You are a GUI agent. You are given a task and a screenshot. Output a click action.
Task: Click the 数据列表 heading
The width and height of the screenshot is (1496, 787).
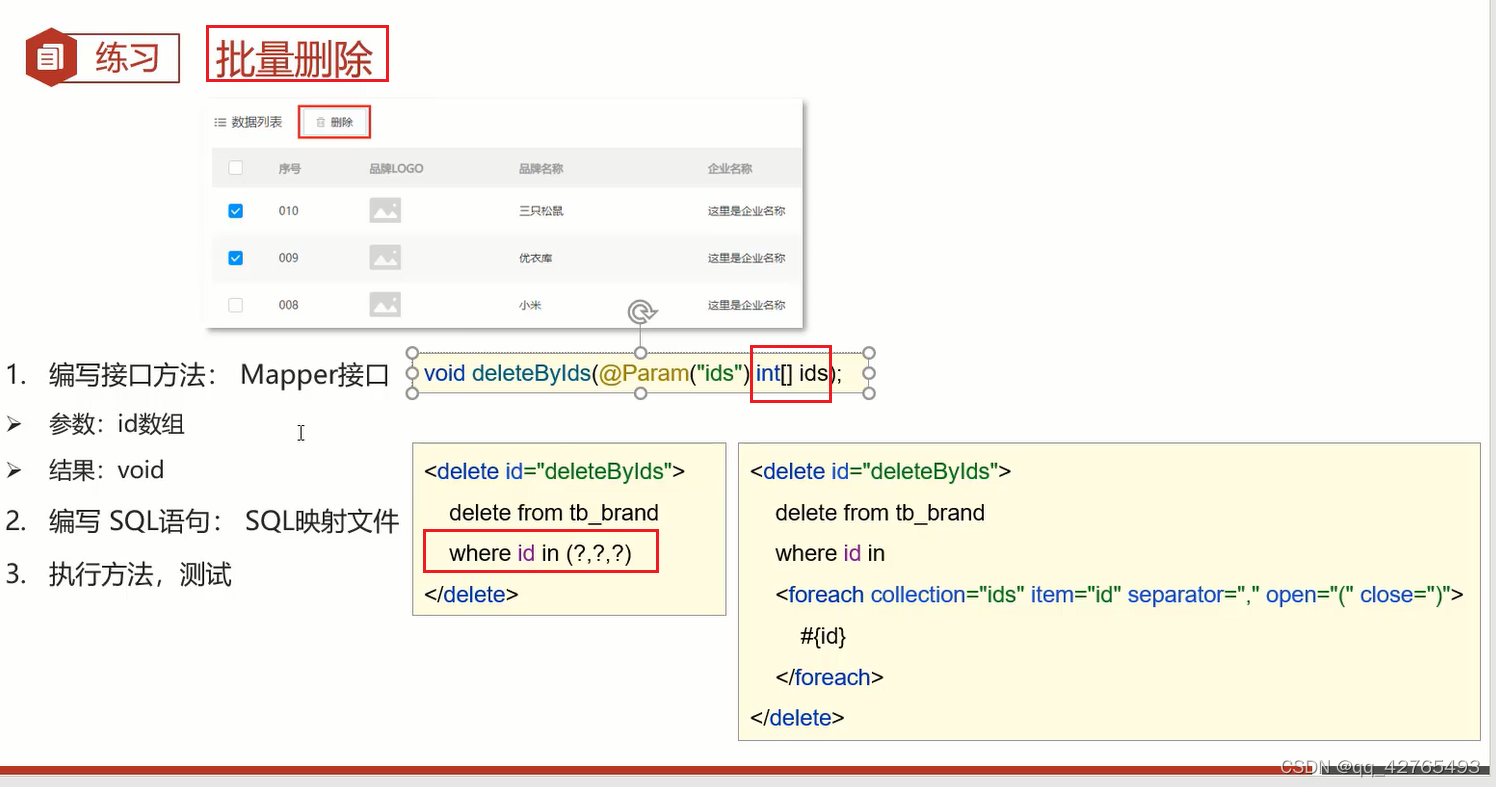point(257,122)
